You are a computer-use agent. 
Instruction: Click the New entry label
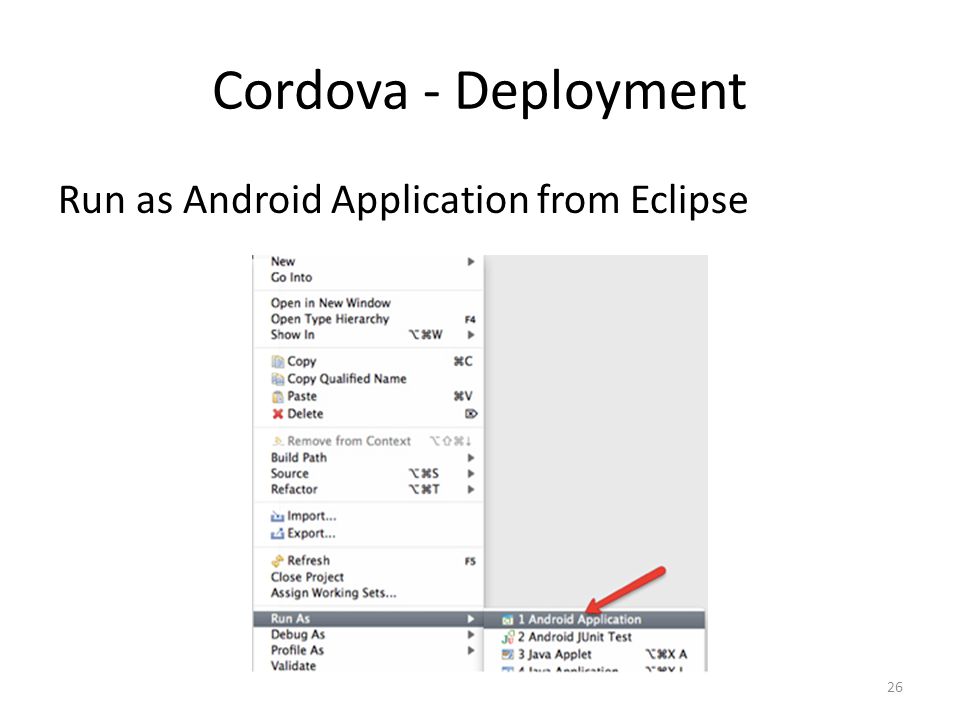point(283,262)
